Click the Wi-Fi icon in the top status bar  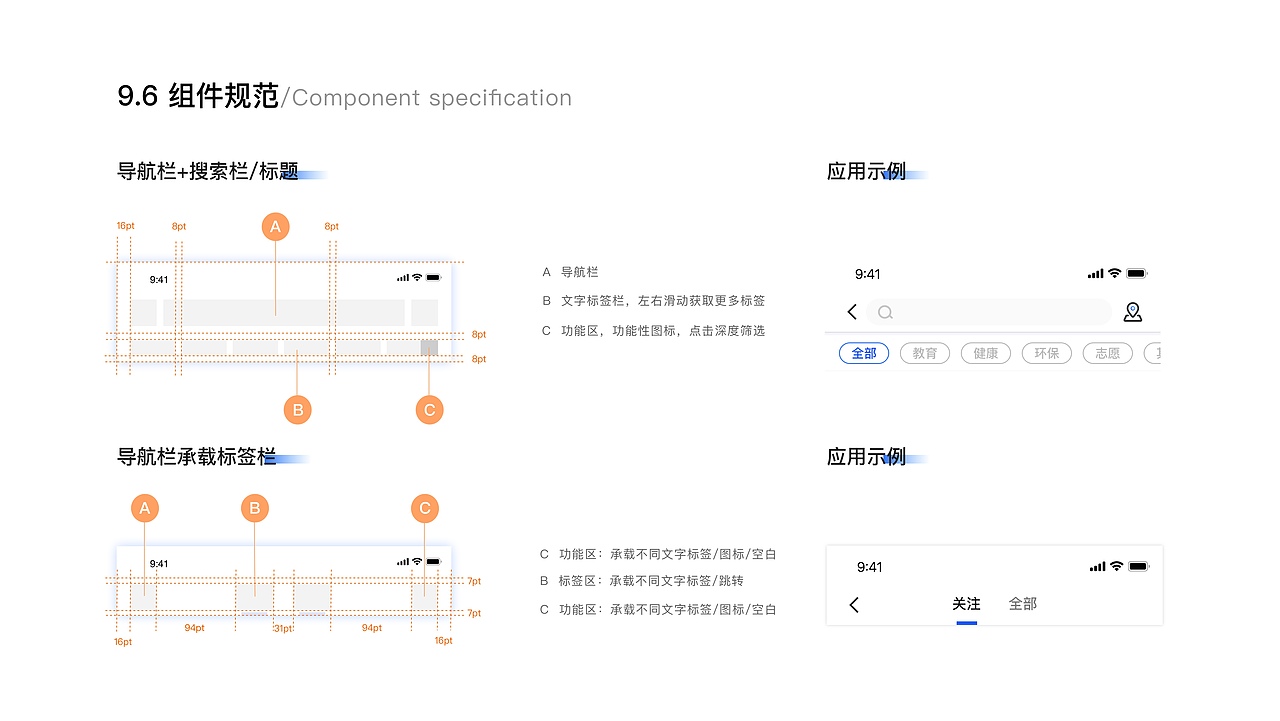tap(1113, 273)
